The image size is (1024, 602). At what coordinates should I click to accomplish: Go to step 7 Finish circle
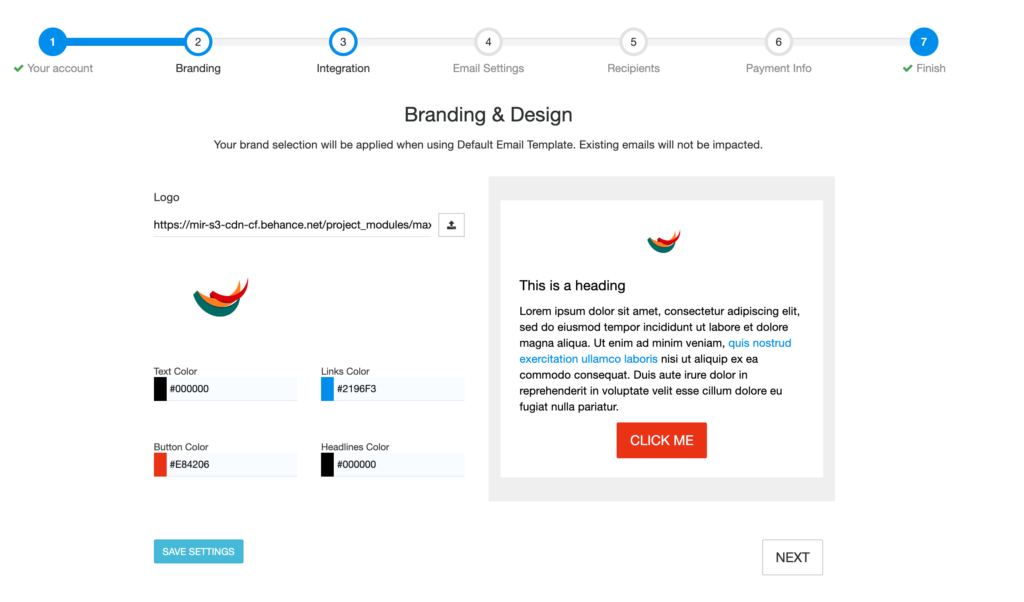[923, 42]
